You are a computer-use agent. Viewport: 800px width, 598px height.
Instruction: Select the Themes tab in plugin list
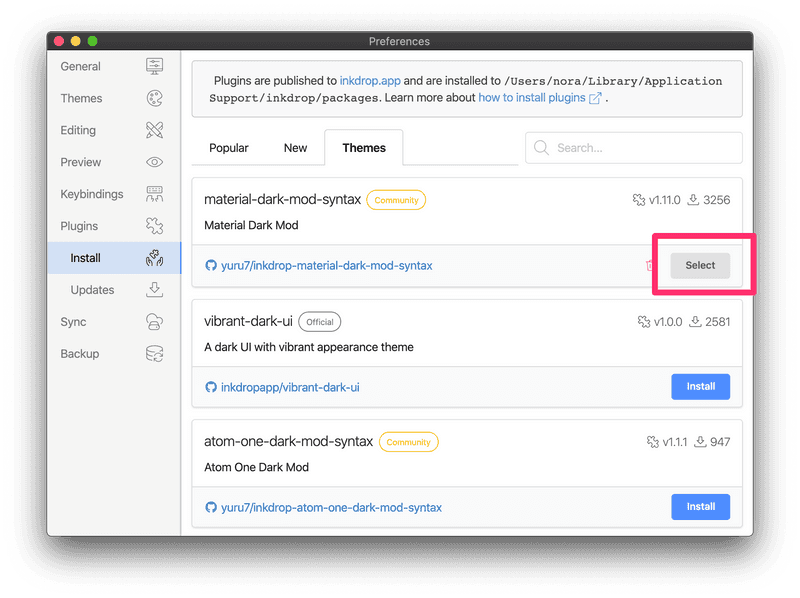[x=364, y=148]
